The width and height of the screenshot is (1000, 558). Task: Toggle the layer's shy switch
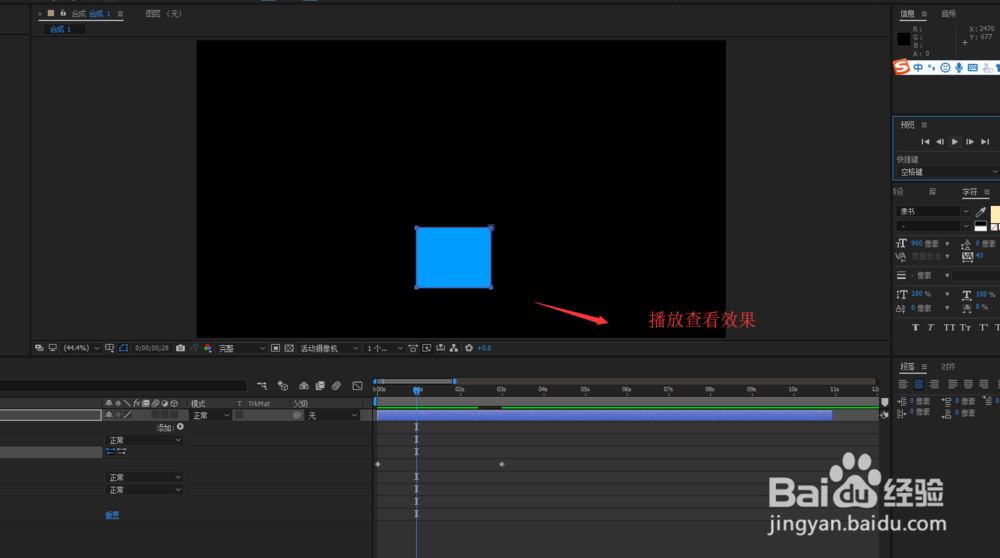coord(109,415)
